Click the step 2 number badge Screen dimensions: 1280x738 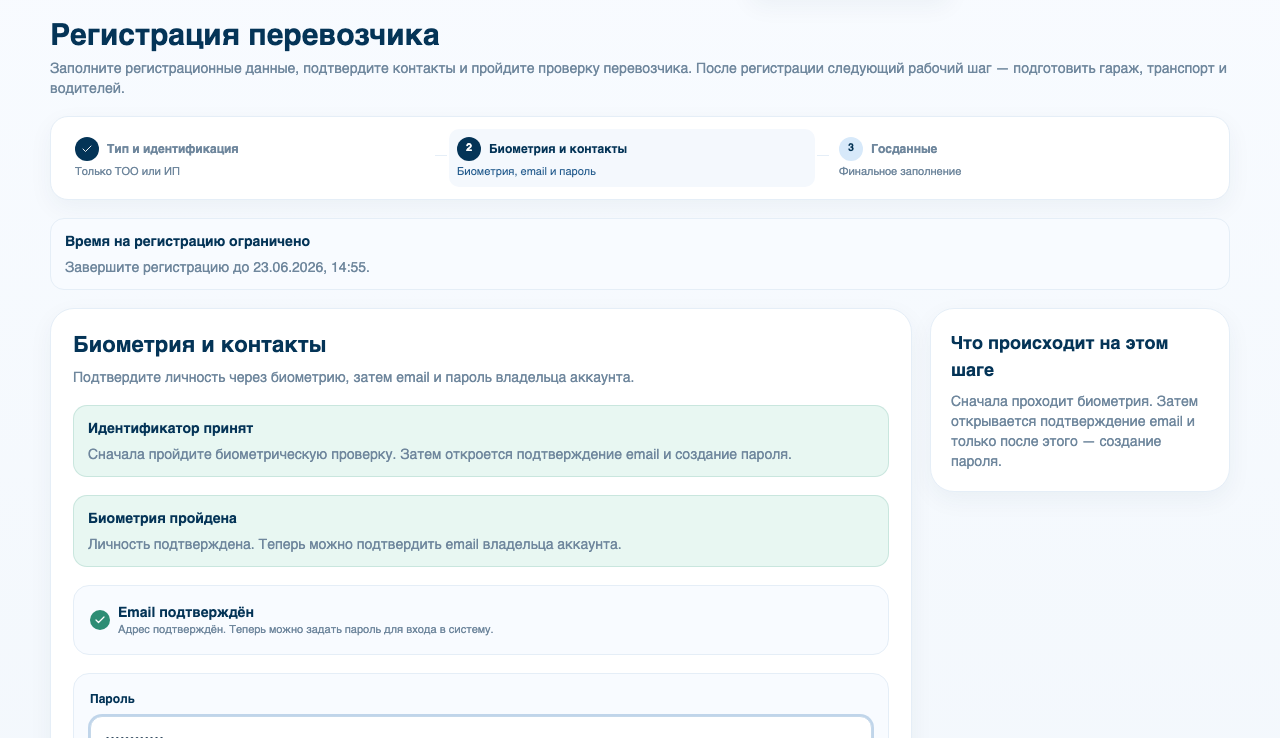469,149
